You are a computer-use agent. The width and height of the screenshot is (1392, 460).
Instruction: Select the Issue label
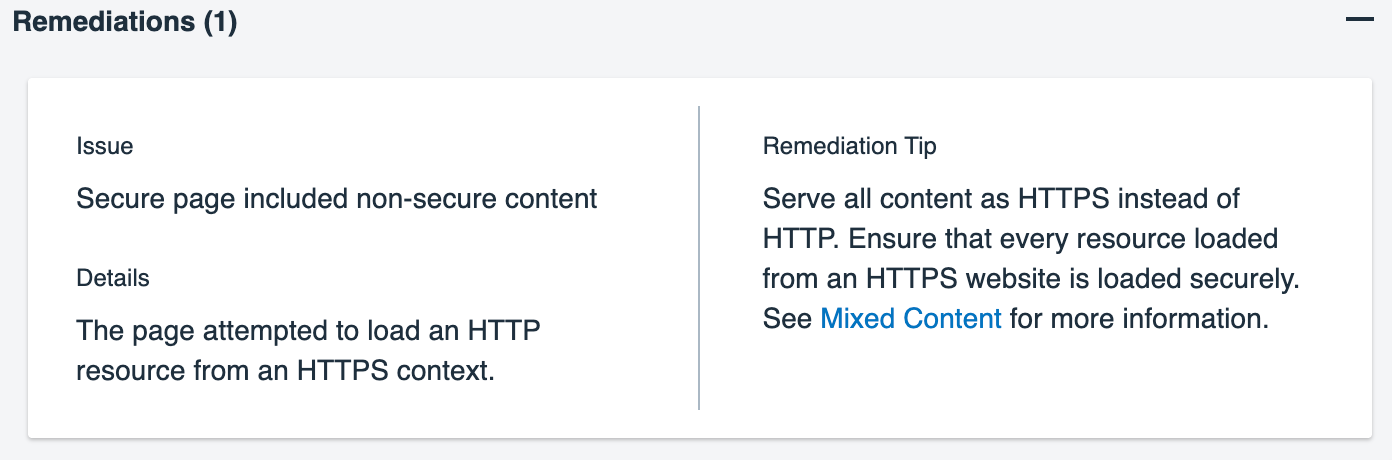[x=104, y=146]
